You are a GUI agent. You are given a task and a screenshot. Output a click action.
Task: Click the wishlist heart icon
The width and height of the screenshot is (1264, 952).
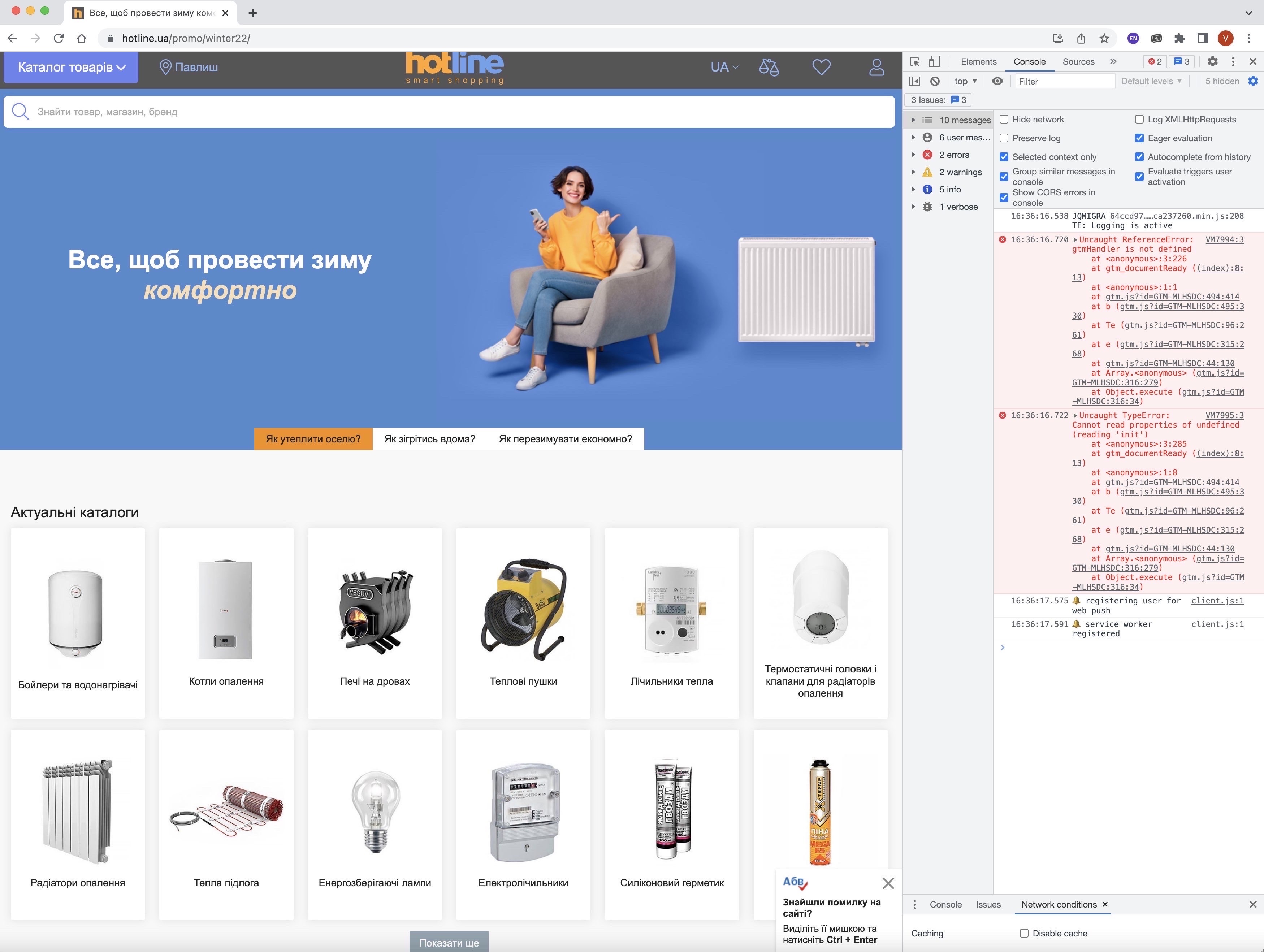point(821,68)
